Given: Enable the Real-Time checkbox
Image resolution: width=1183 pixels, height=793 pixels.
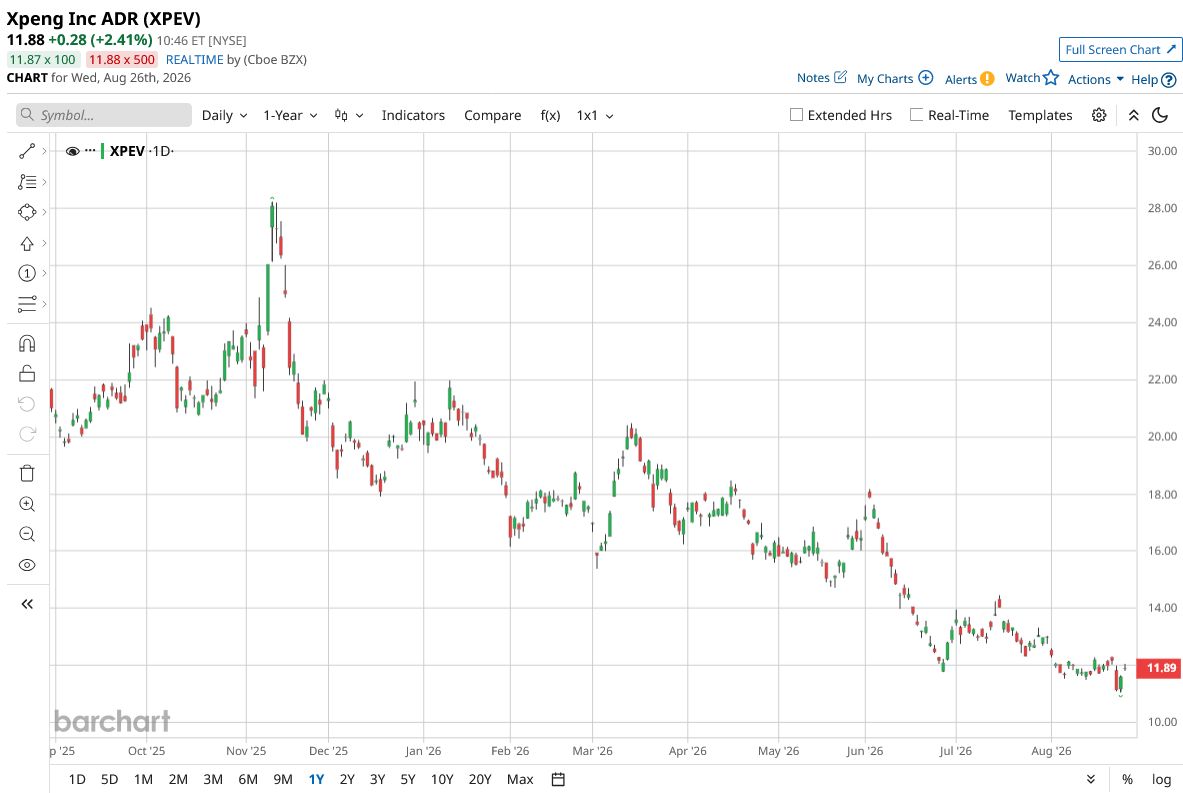Looking at the screenshot, I should (916, 115).
